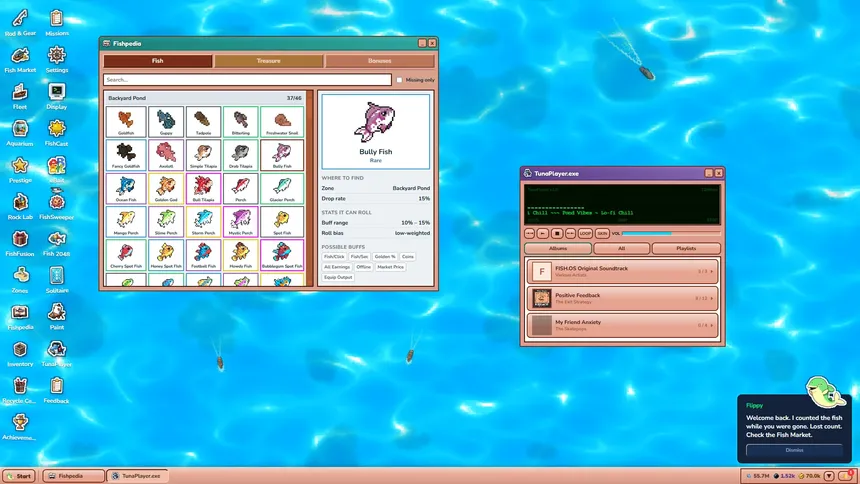Select the Axolotl entry in Fishpedia
The width and height of the screenshot is (860, 484).
(x=166, y=155)
